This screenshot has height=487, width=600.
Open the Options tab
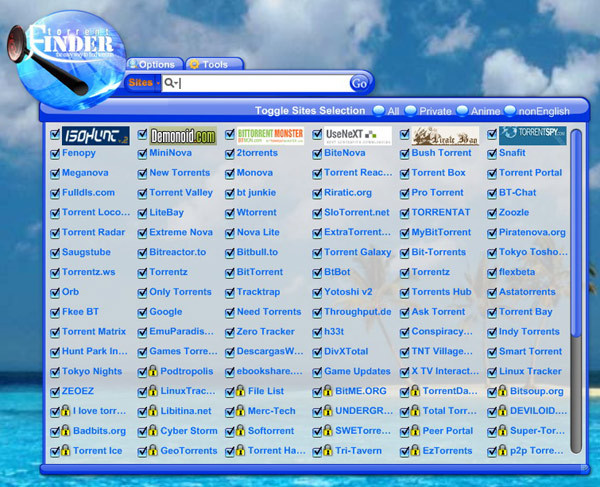coord(155,64)
